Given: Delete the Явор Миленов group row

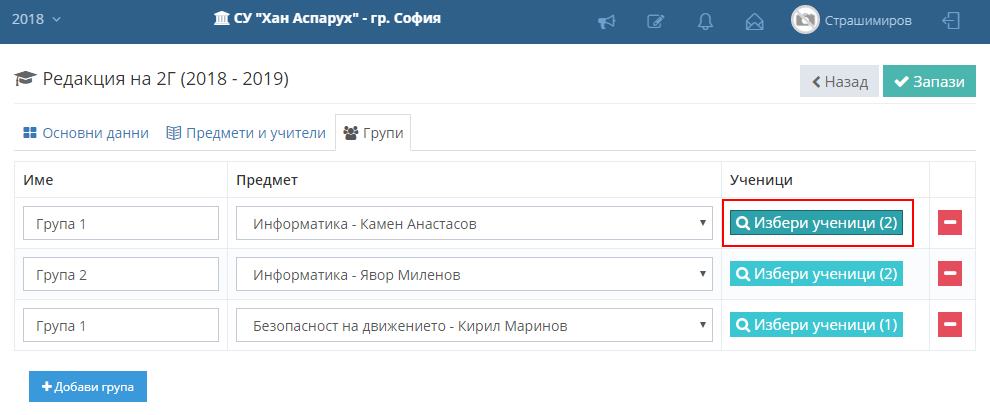Looking at the screenshot, I should [949, 273].
